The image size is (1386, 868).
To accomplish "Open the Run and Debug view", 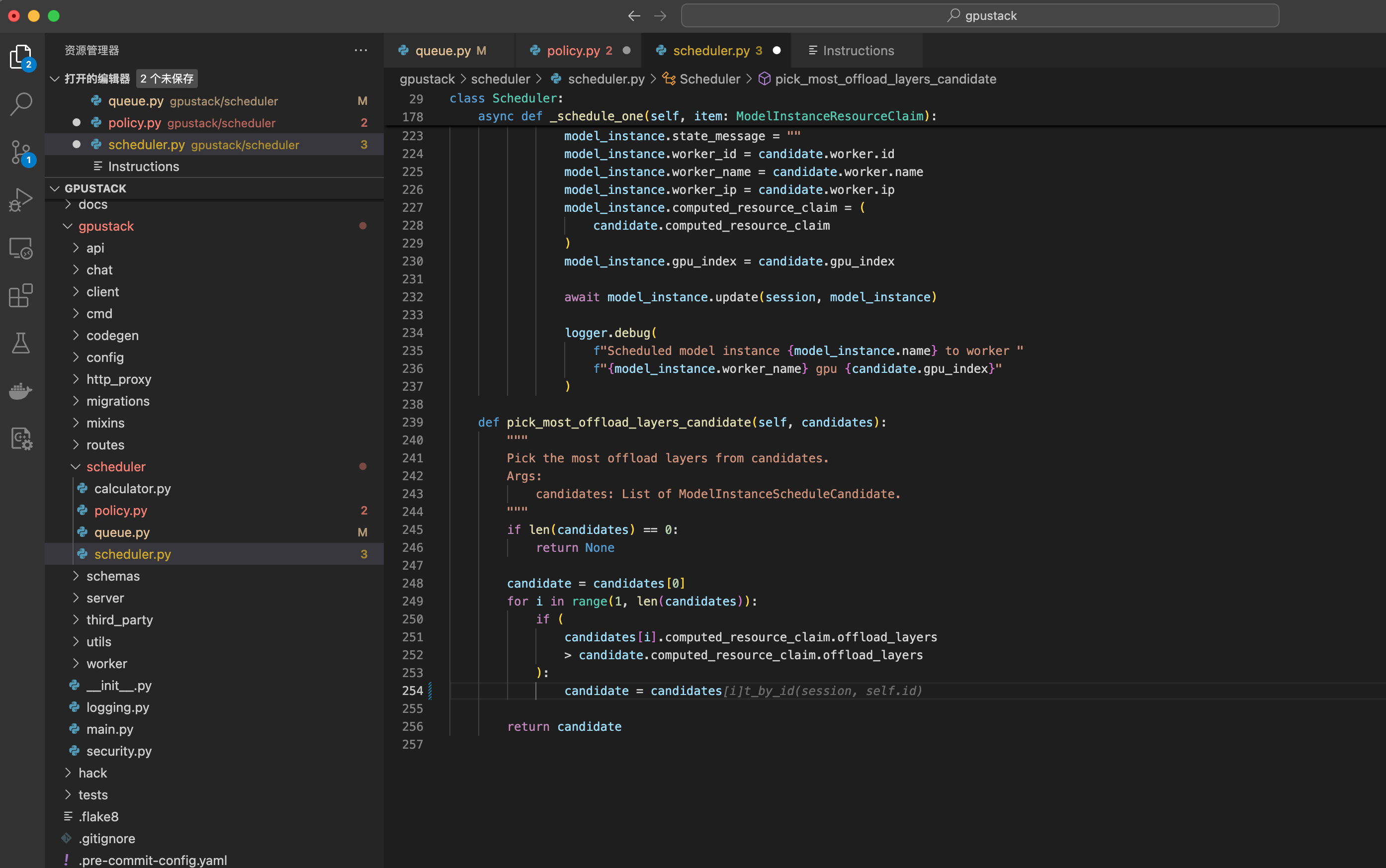I will coord(21,200).
